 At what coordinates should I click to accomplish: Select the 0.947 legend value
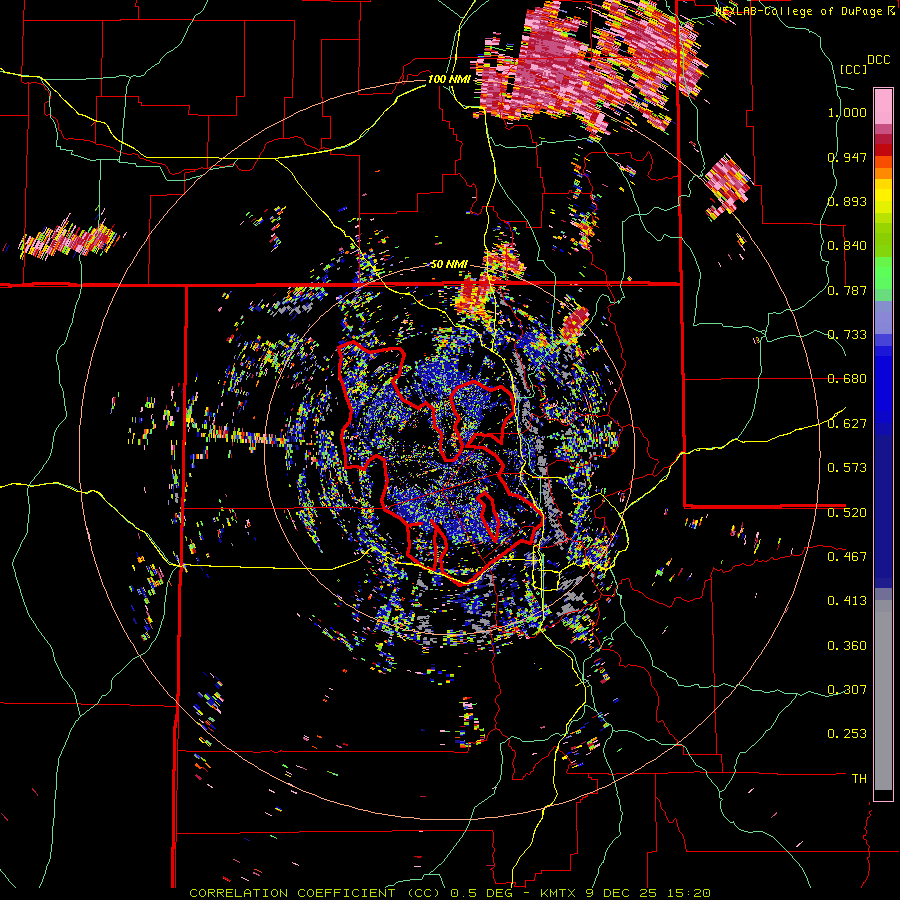coord(847,157)
